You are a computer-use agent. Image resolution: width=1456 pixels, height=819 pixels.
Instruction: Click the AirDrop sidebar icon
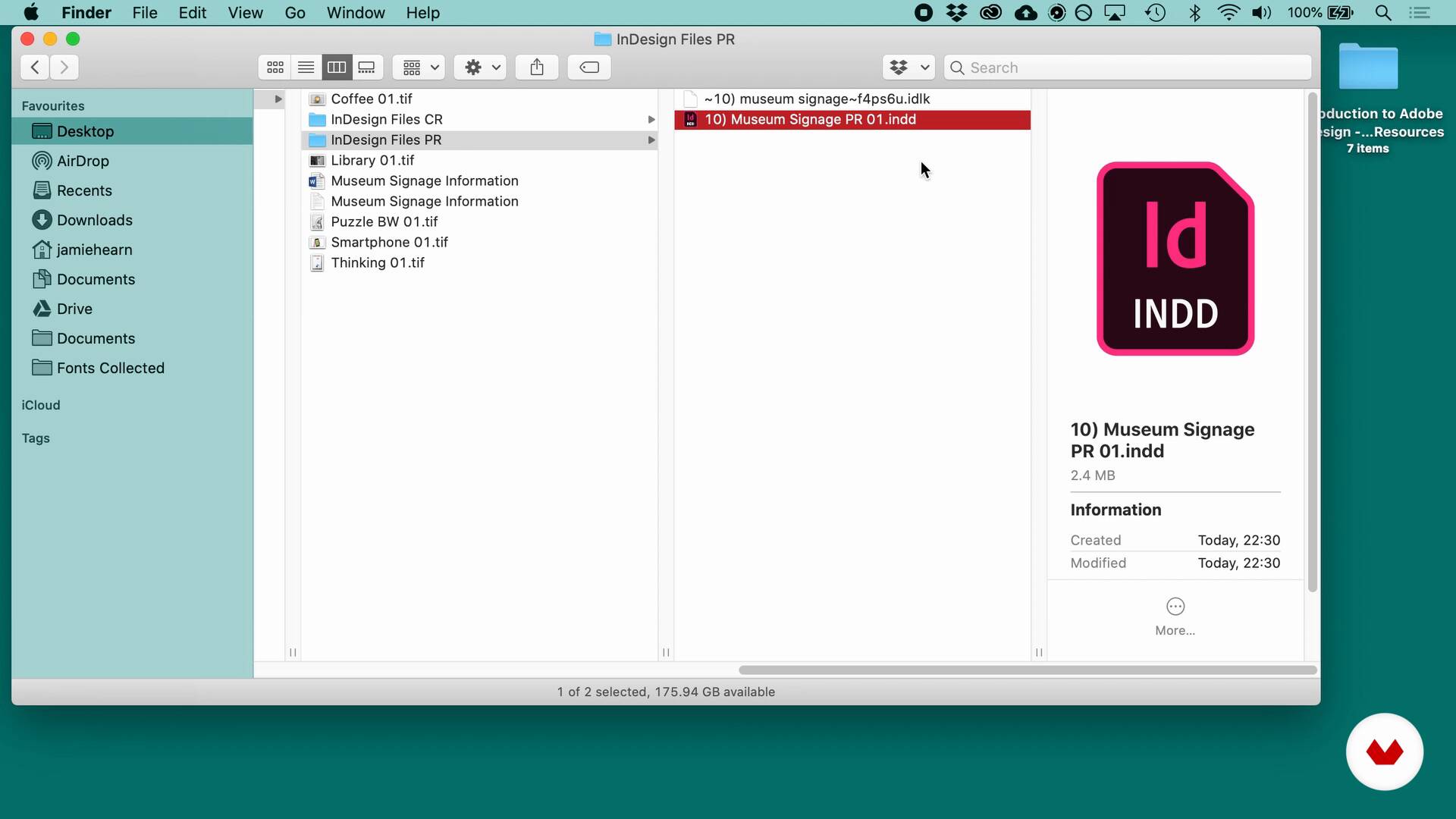pyautogui.click(x=42, y=161)
